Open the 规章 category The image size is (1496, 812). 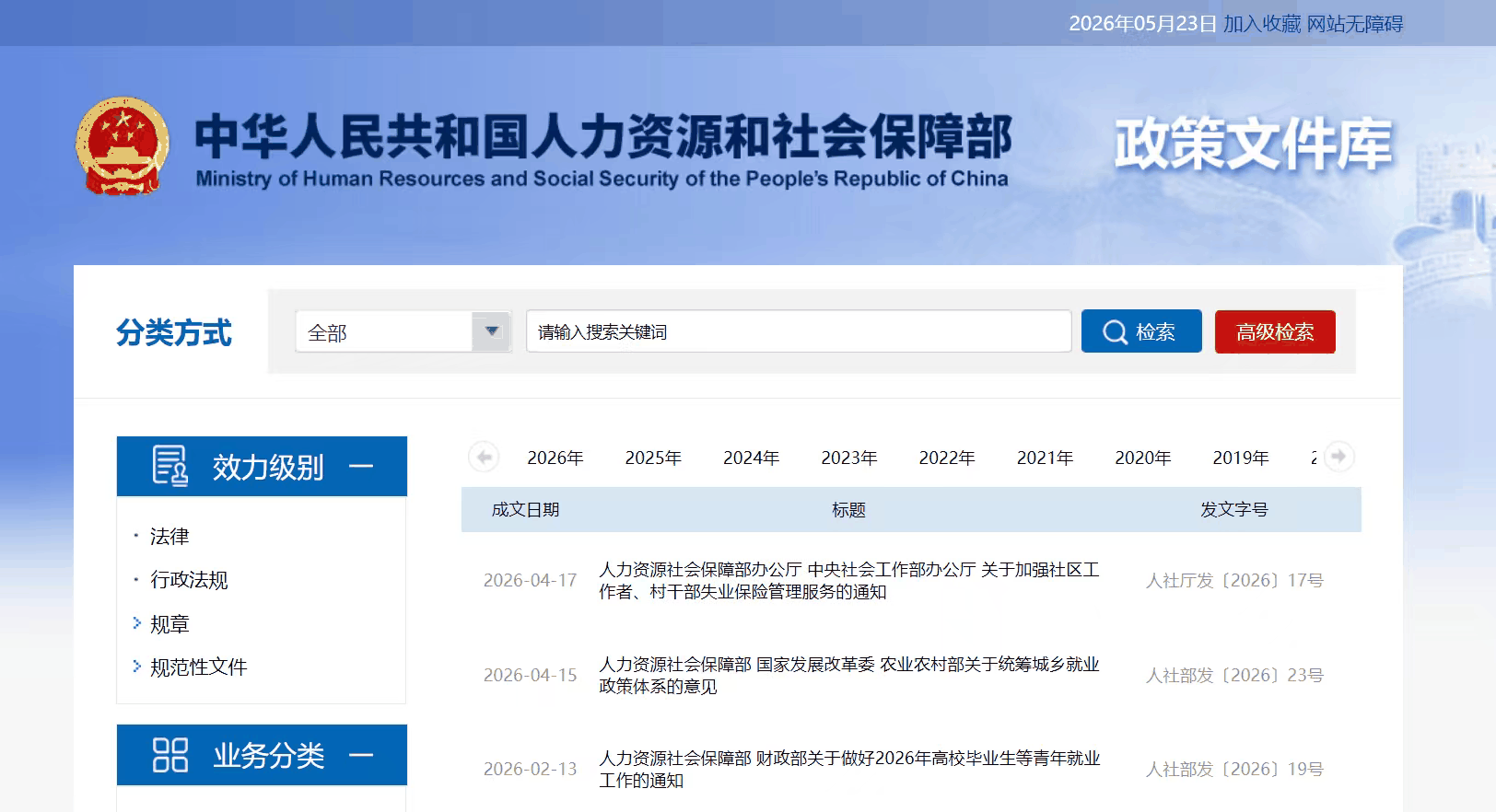[x=169, y=624]
